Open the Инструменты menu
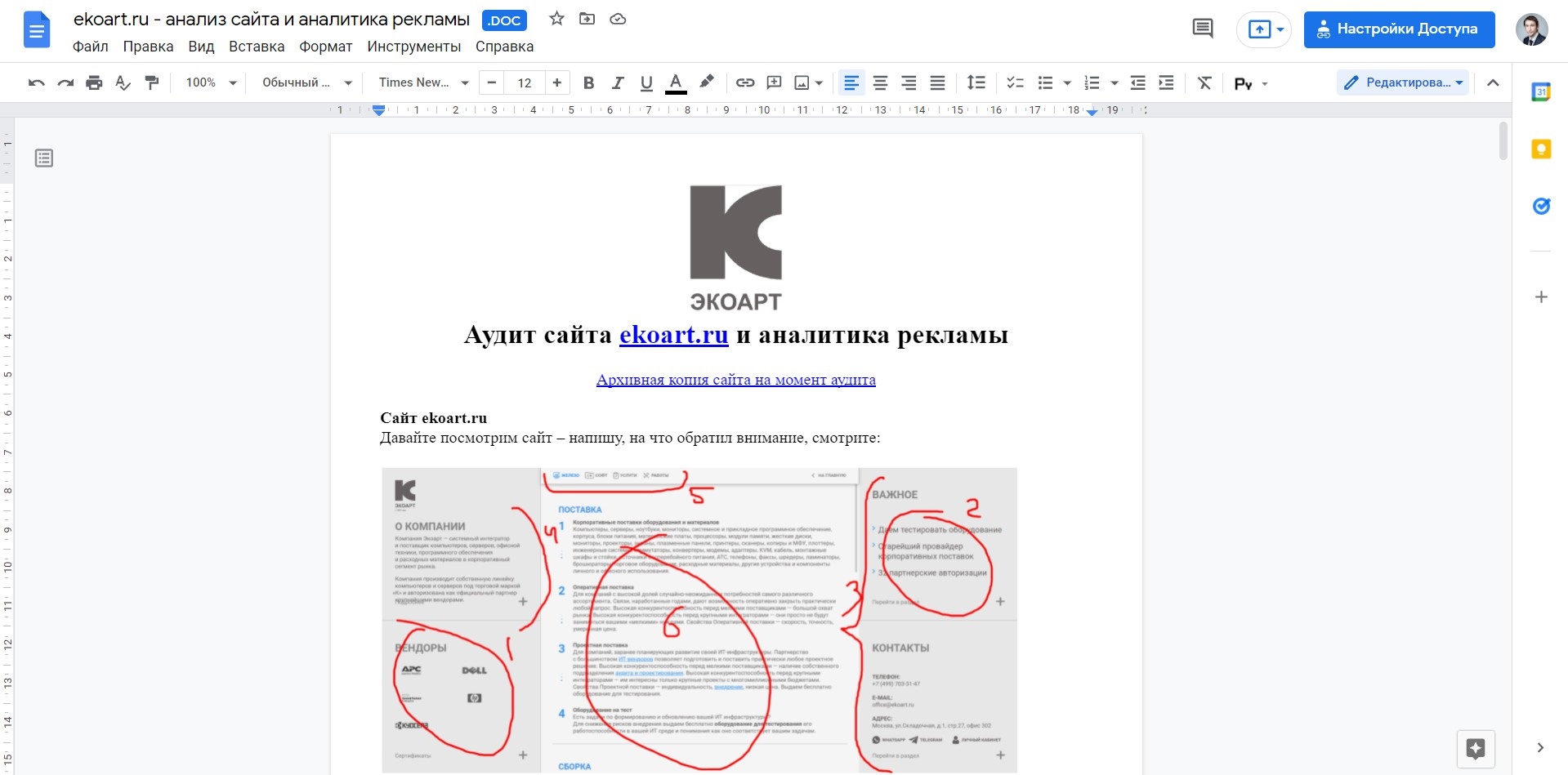This screenshot has width=1568, height=775. [x=413, y=47]
